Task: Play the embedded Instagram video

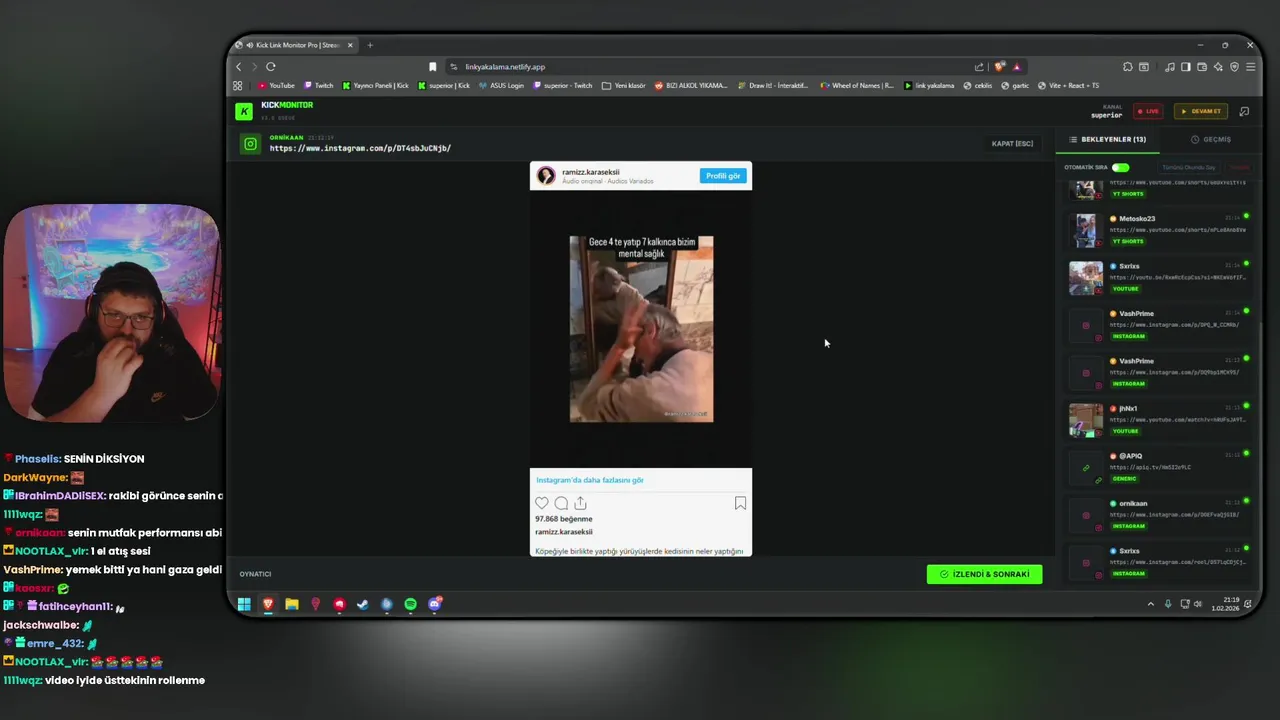Action: (x=641, y=329)
